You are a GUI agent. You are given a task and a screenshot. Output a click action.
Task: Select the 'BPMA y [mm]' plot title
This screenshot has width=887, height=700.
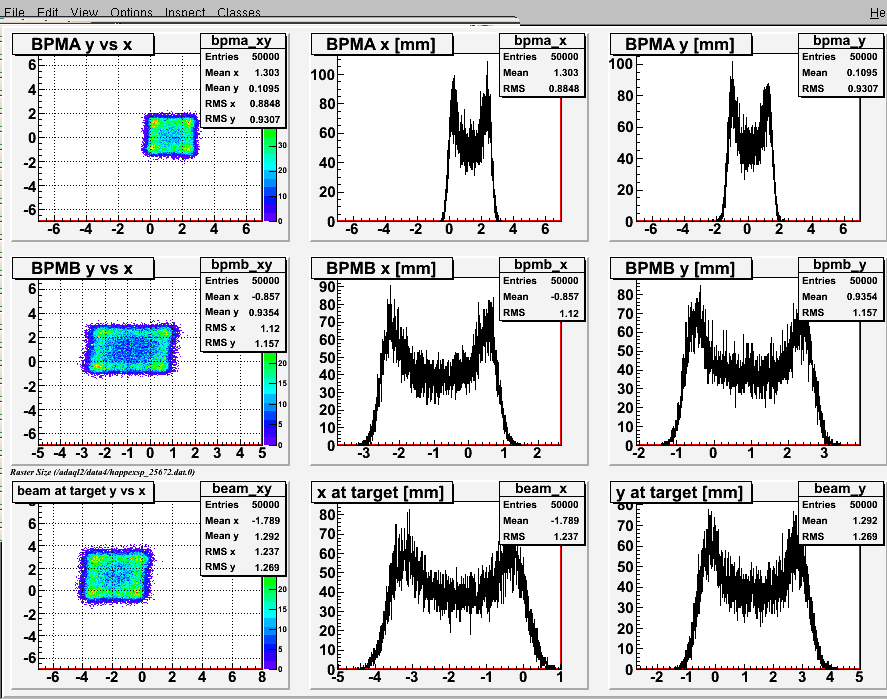click(x=681, y=44)
